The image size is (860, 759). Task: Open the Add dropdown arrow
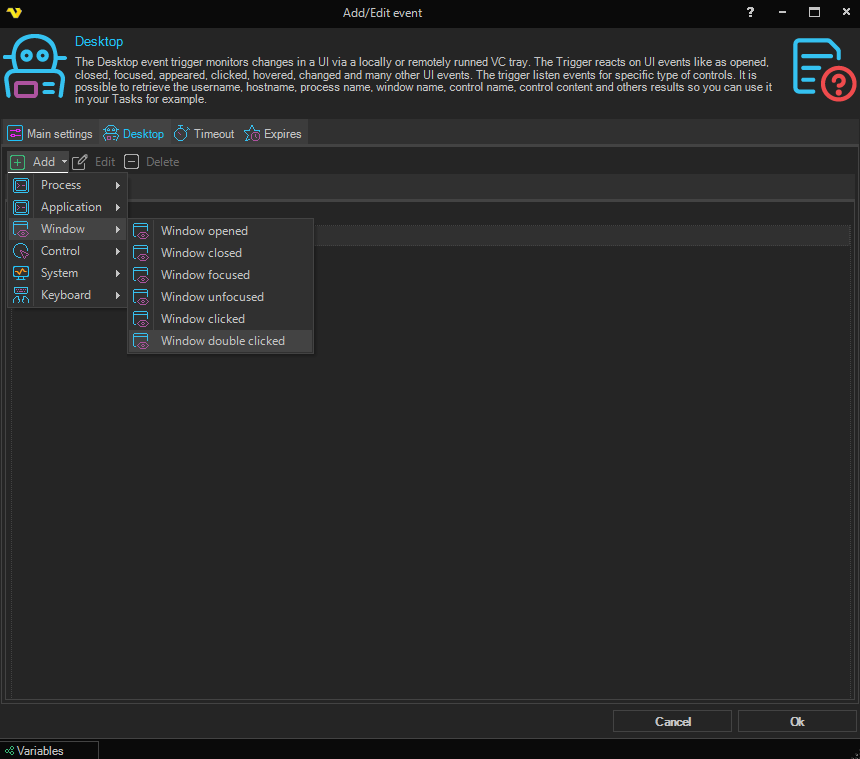pos(64,162)
